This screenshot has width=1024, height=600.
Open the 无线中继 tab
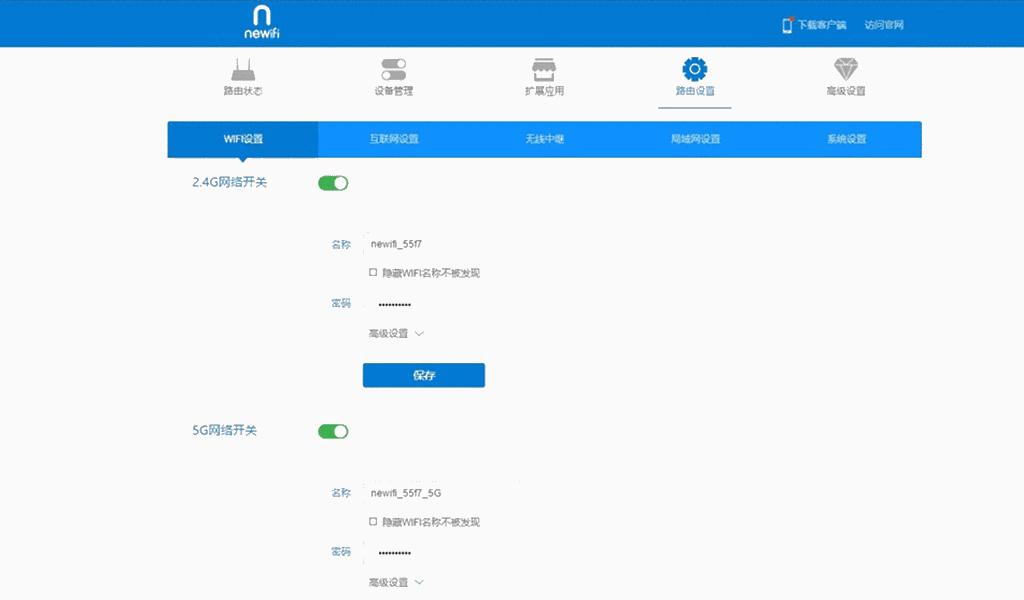pos(545,139)
